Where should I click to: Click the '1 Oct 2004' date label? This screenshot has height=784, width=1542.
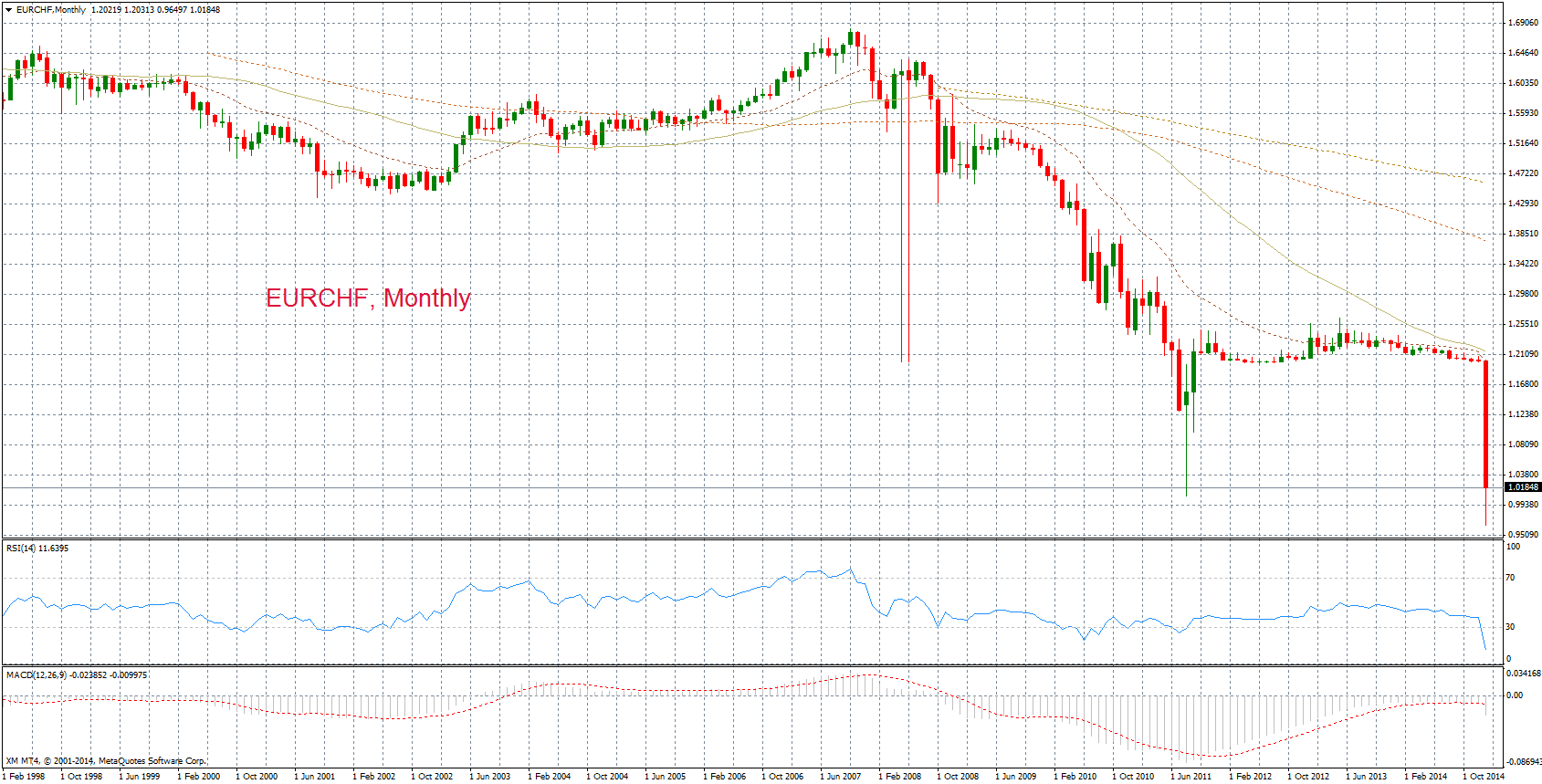point(607,776)
